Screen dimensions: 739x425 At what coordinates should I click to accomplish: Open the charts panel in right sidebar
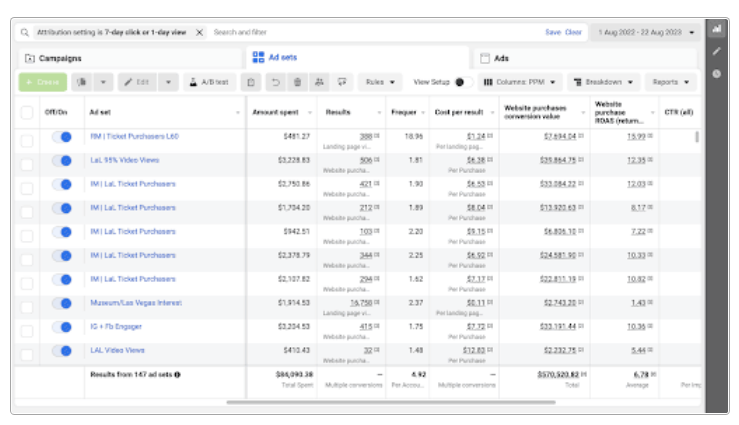(x=716, y=29)
